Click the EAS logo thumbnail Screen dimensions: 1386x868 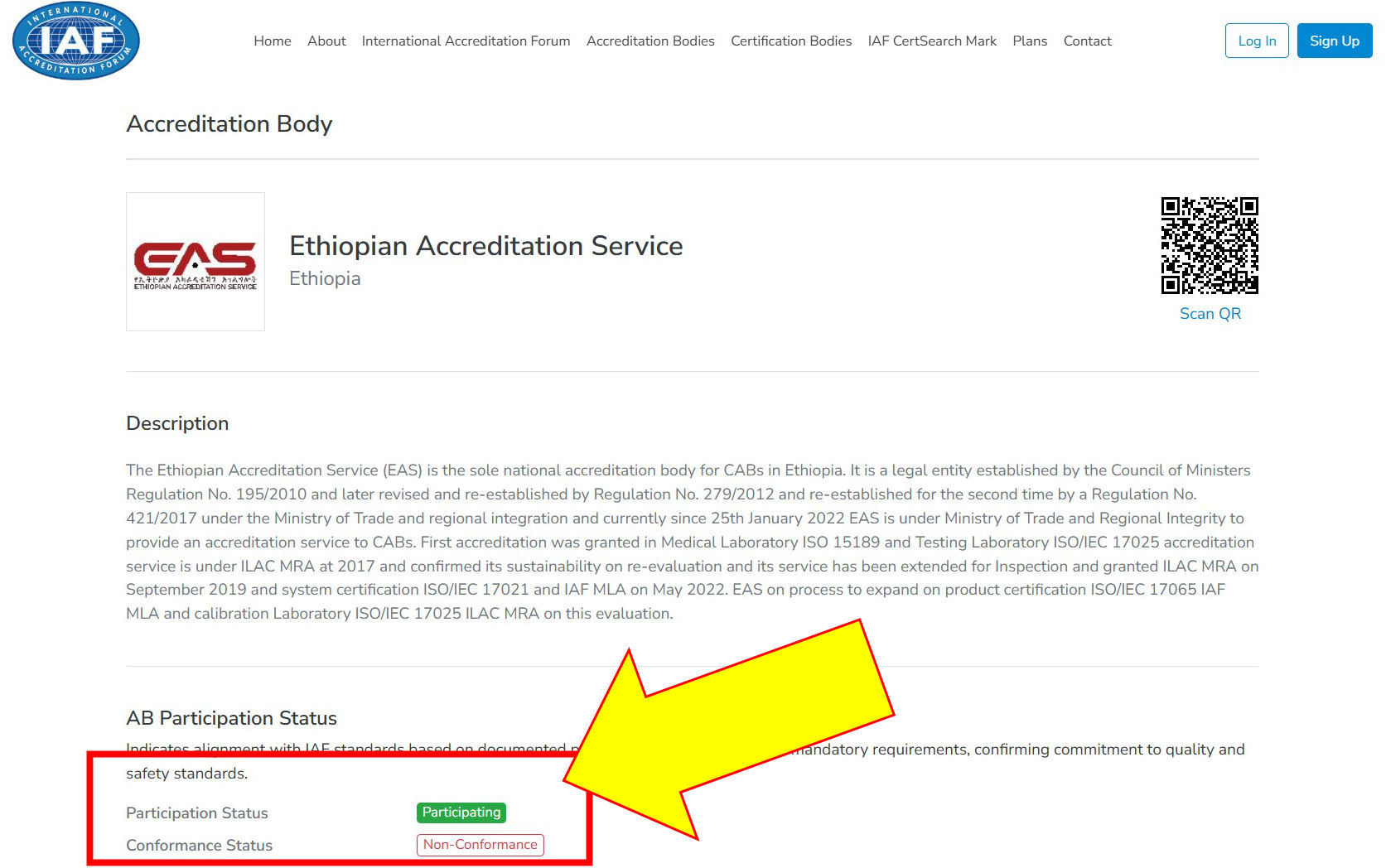tap(196, 262)
